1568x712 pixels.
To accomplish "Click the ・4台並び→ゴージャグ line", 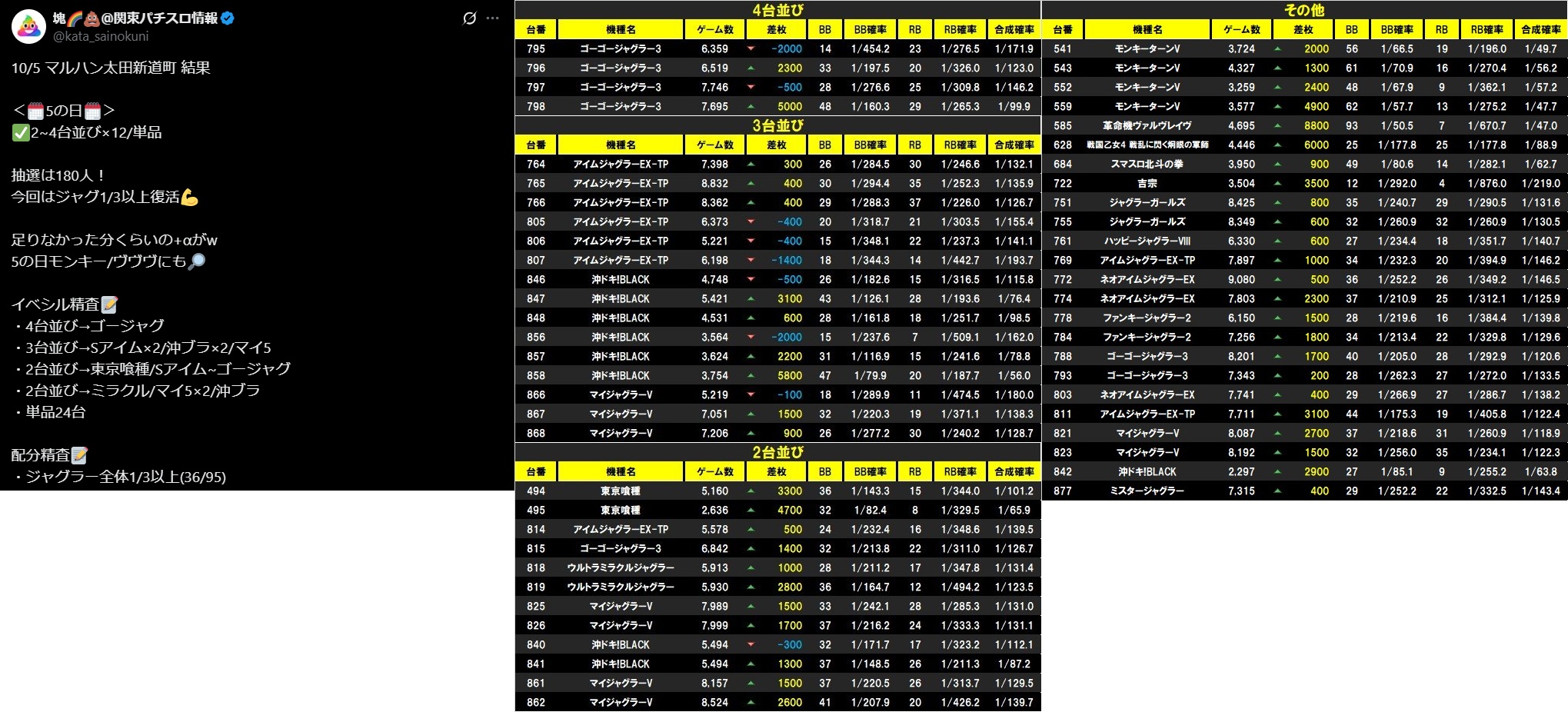I will (x=88, y=326).
